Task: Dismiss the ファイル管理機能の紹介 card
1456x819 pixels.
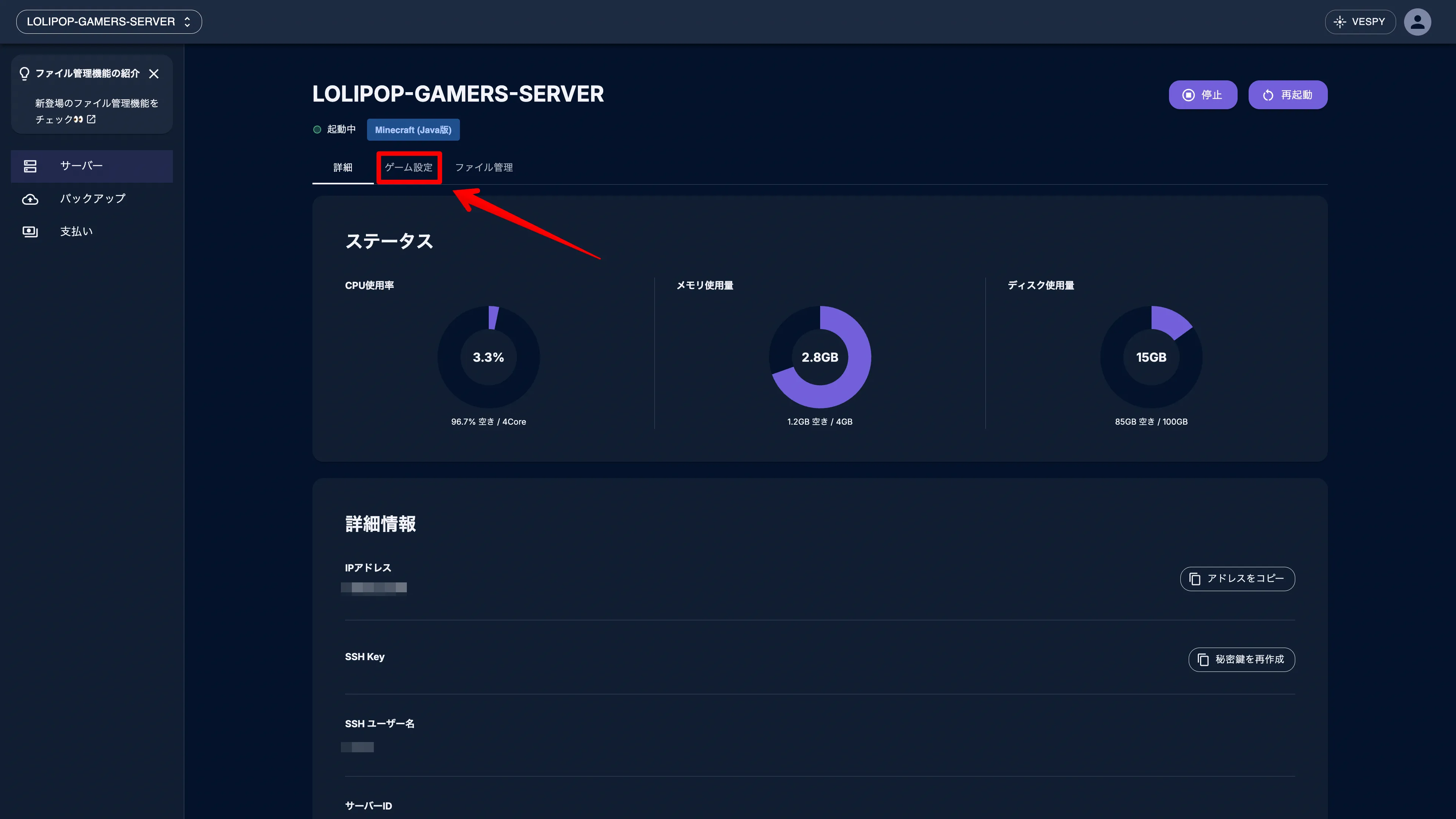Action: click(154, 74)
